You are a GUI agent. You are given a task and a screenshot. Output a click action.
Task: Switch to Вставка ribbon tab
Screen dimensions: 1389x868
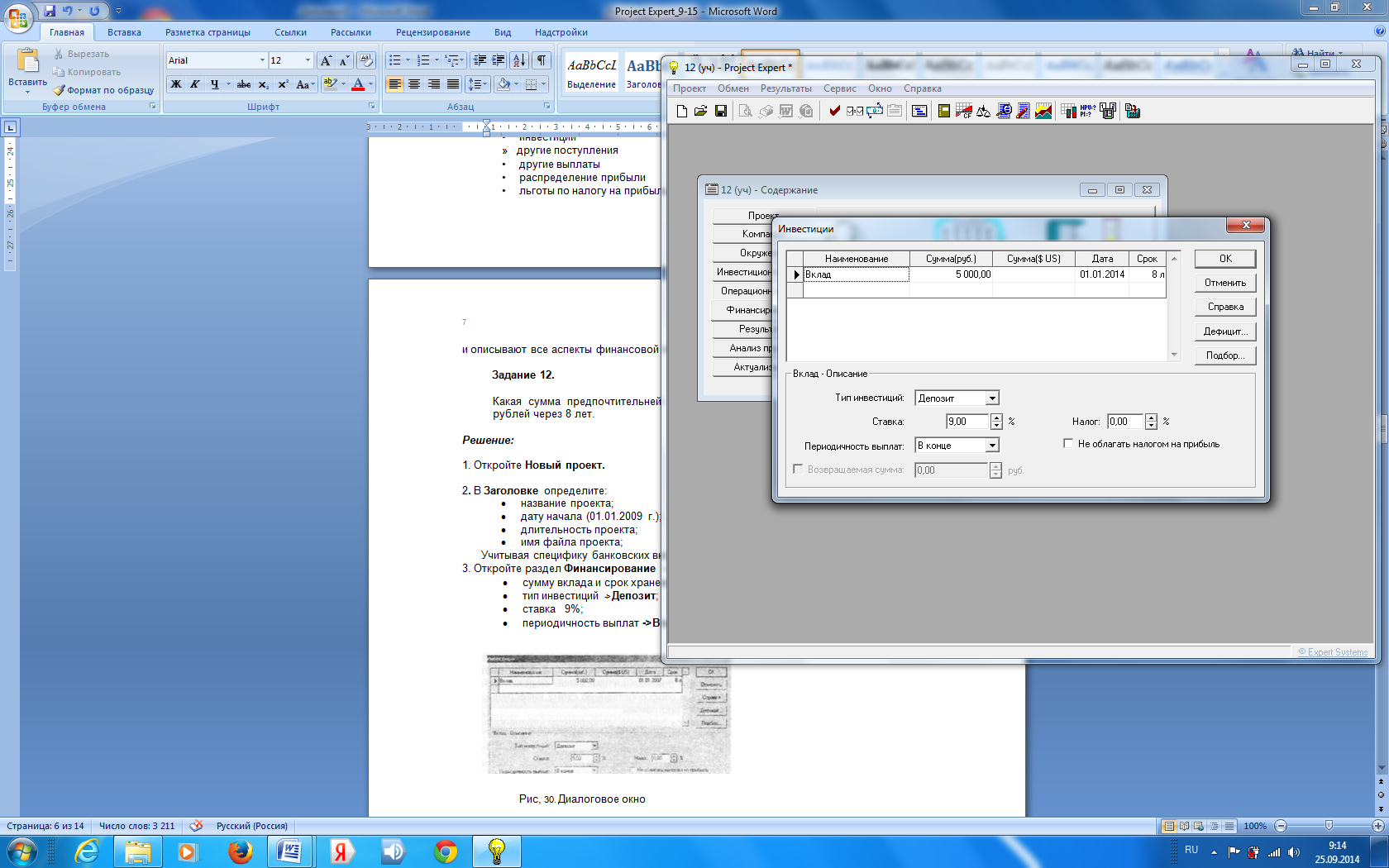pyautogui.click(x=124, y=32)
